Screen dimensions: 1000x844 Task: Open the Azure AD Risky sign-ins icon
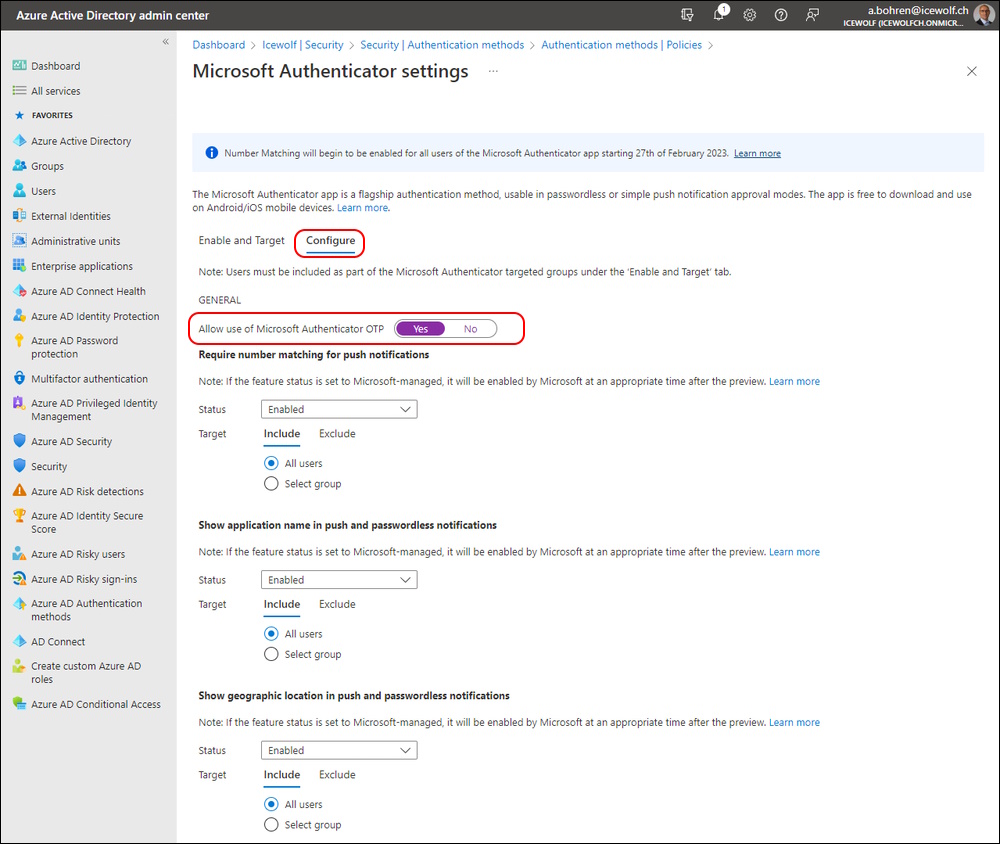[x=20, y=579]
